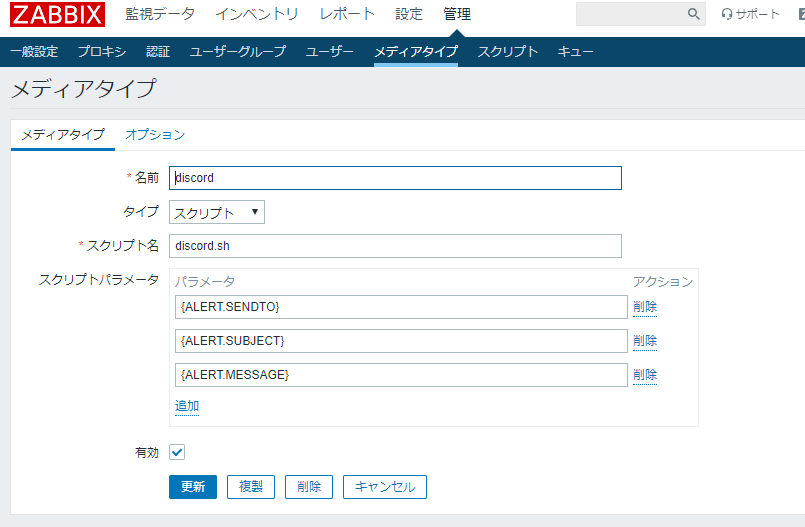Open the 設定 menu
This screenshot has height=527, width=805.
(409, 14)
